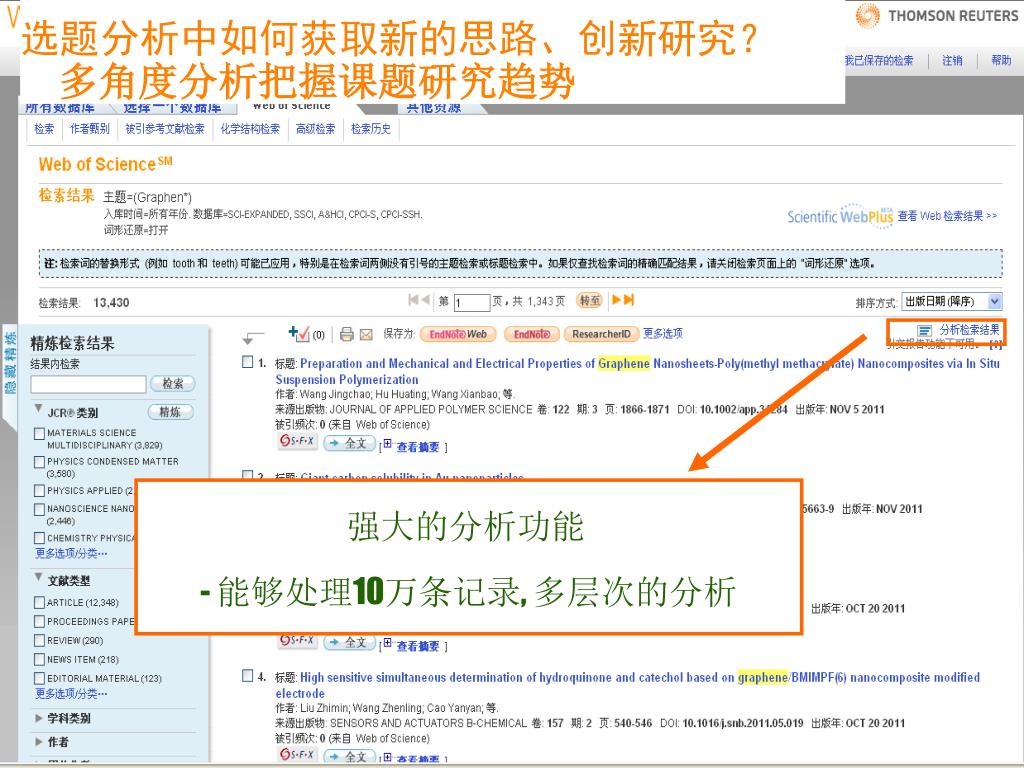Click 精炼 refine button
This screenshot has height=768, width=1024.
click(170, 412)
